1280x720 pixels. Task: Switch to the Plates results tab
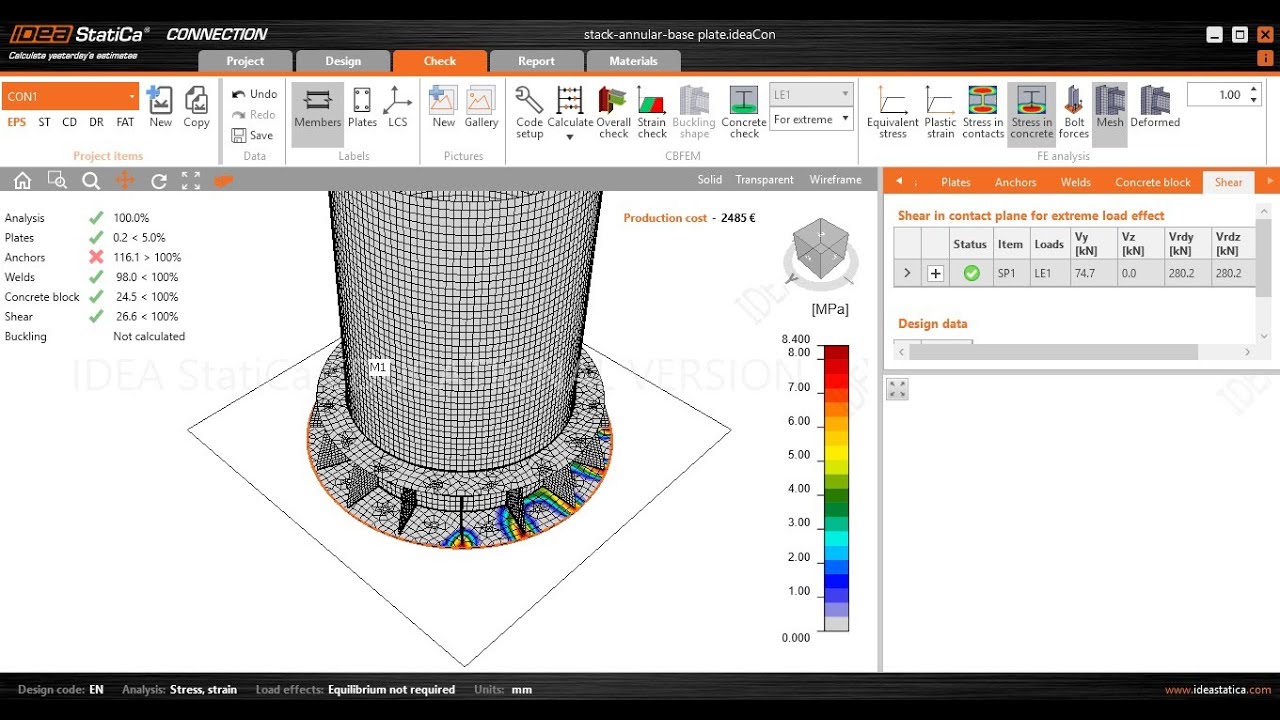tap(956, 182)
